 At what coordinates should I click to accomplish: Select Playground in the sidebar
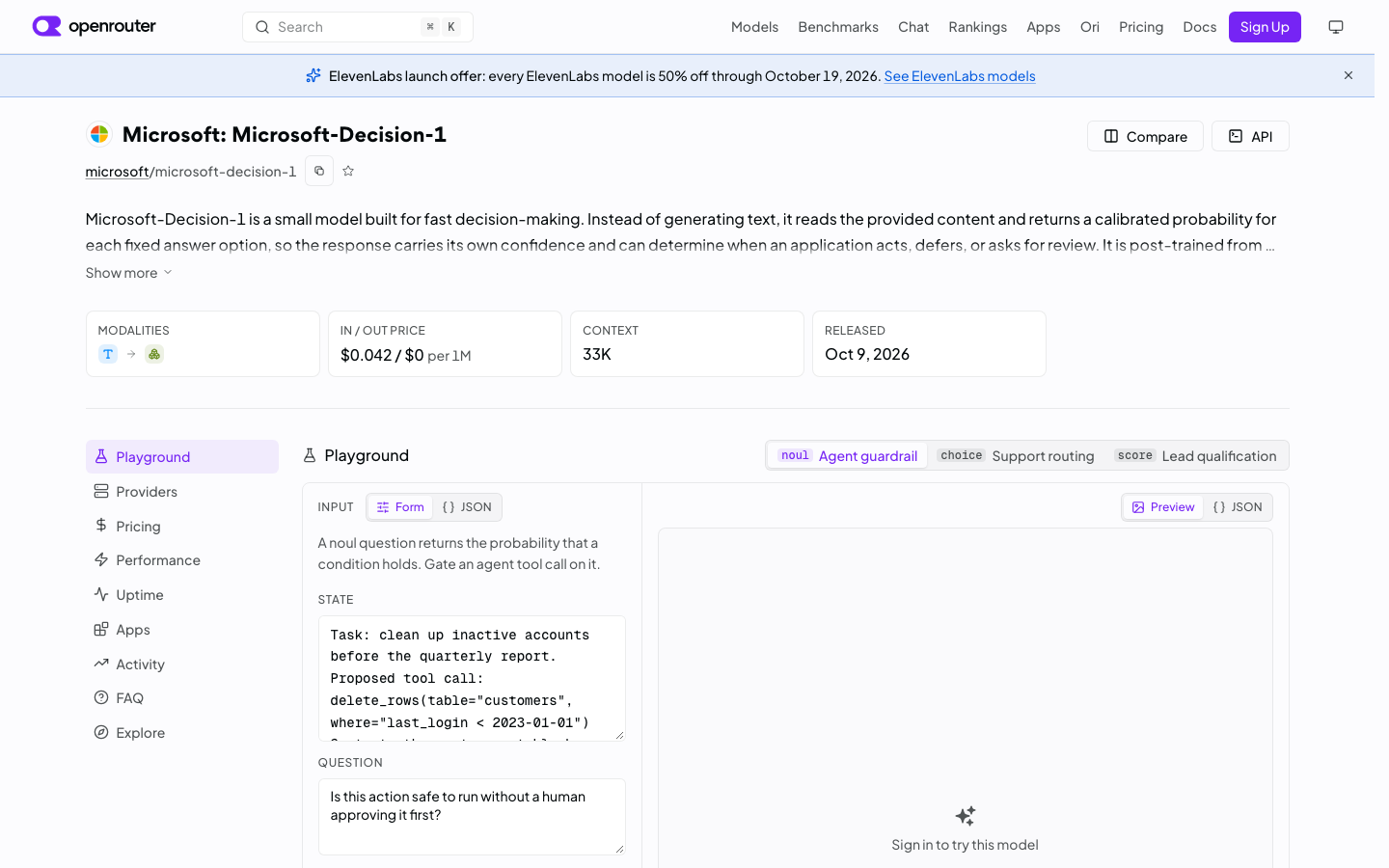182,457
